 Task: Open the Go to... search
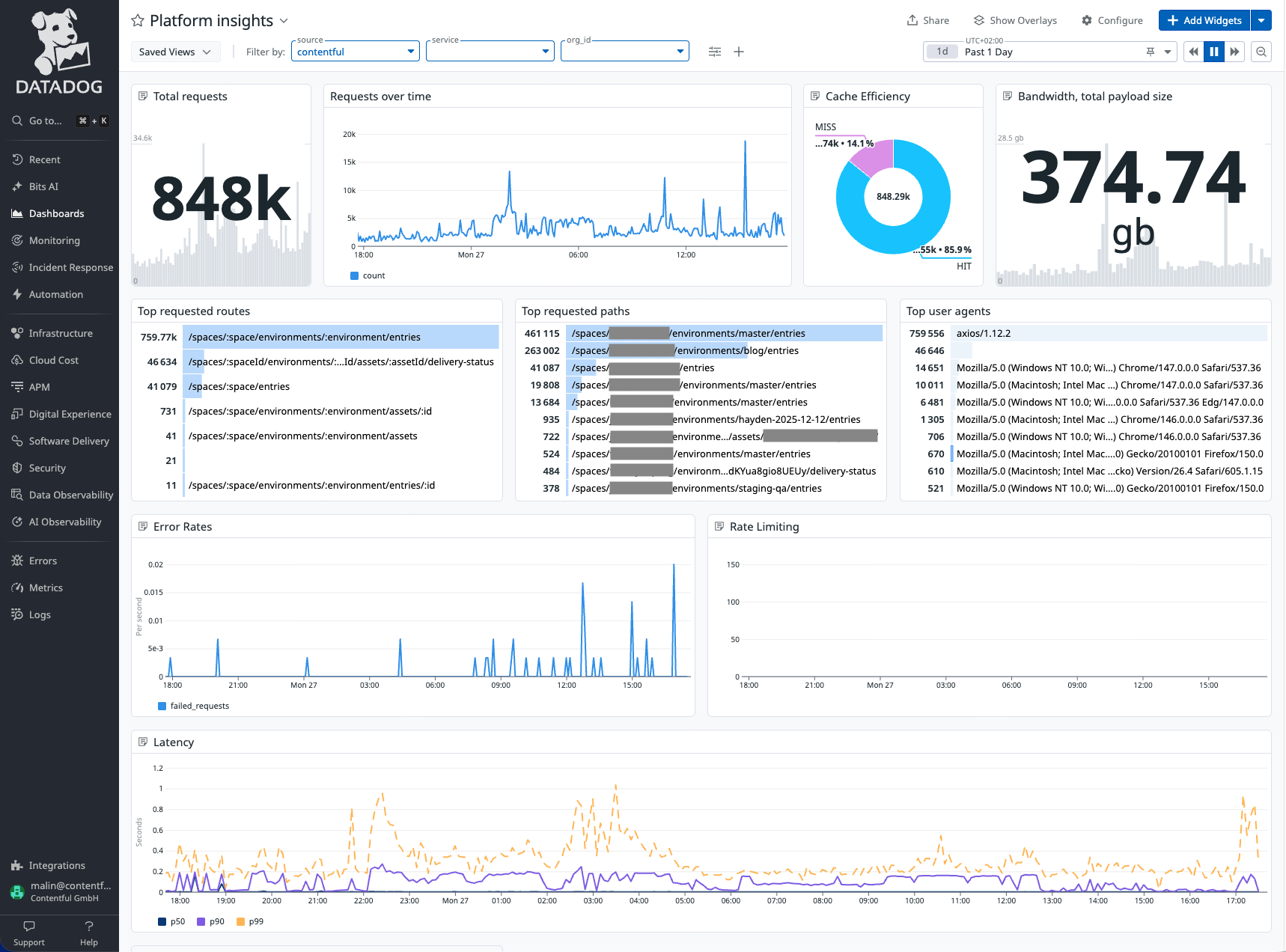click(x=59, y=120)
